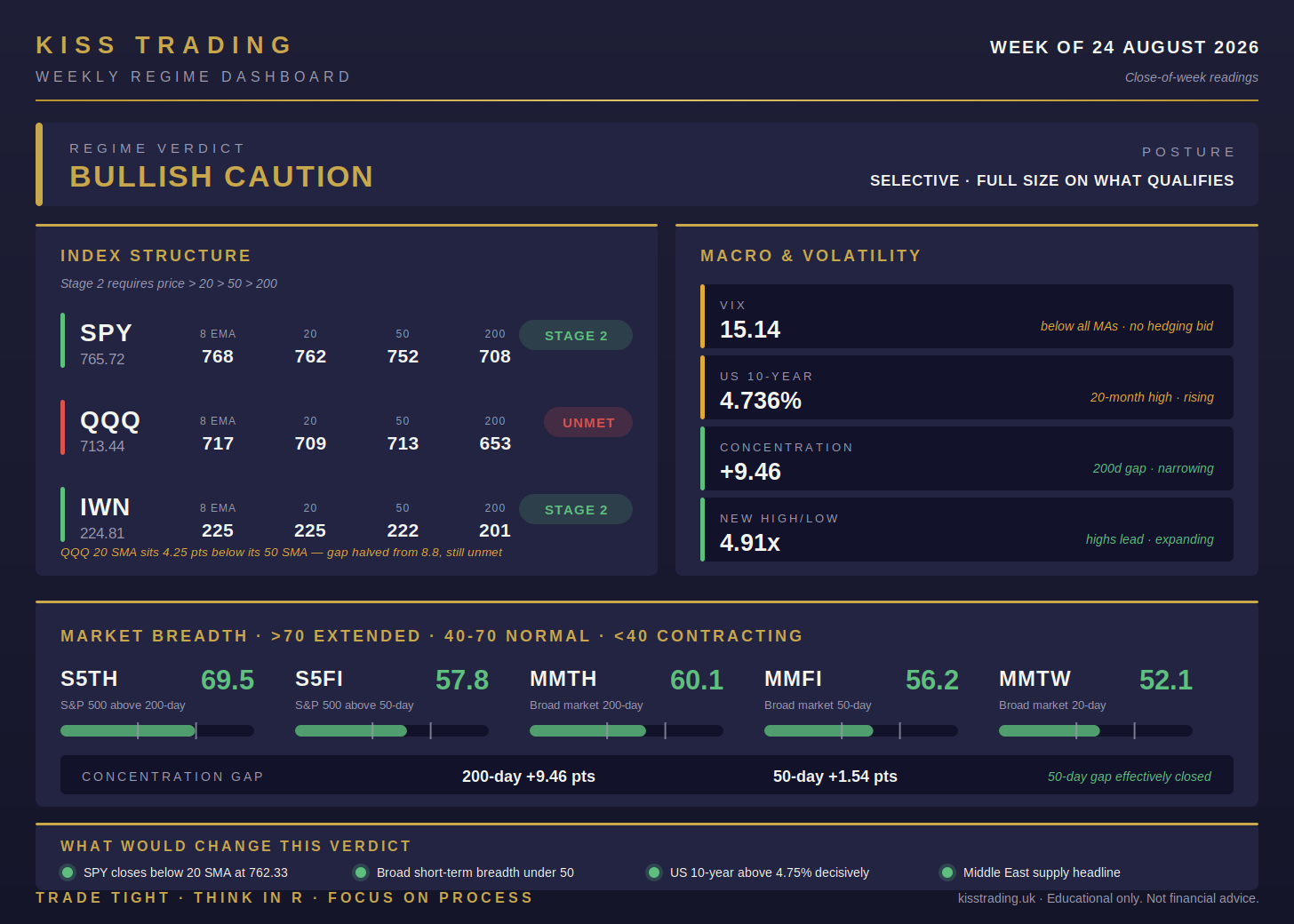Click the KISS TRADING title
Viewport: 1294px width, 924px height.
[x=164, y=45]
